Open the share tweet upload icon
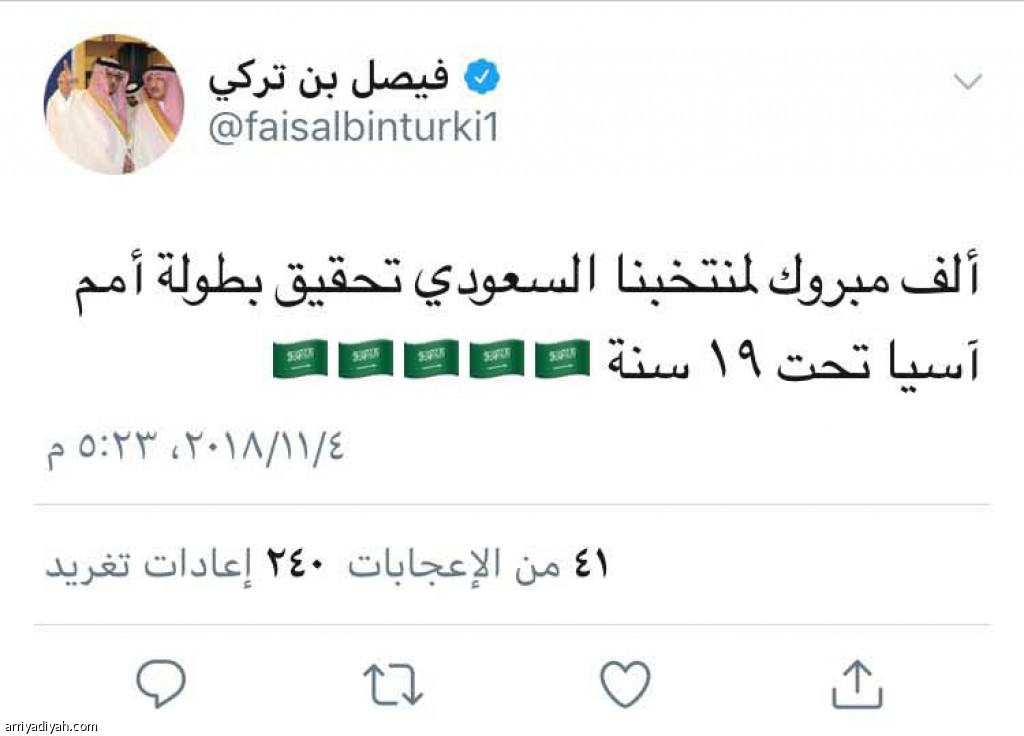 [857, 685]
